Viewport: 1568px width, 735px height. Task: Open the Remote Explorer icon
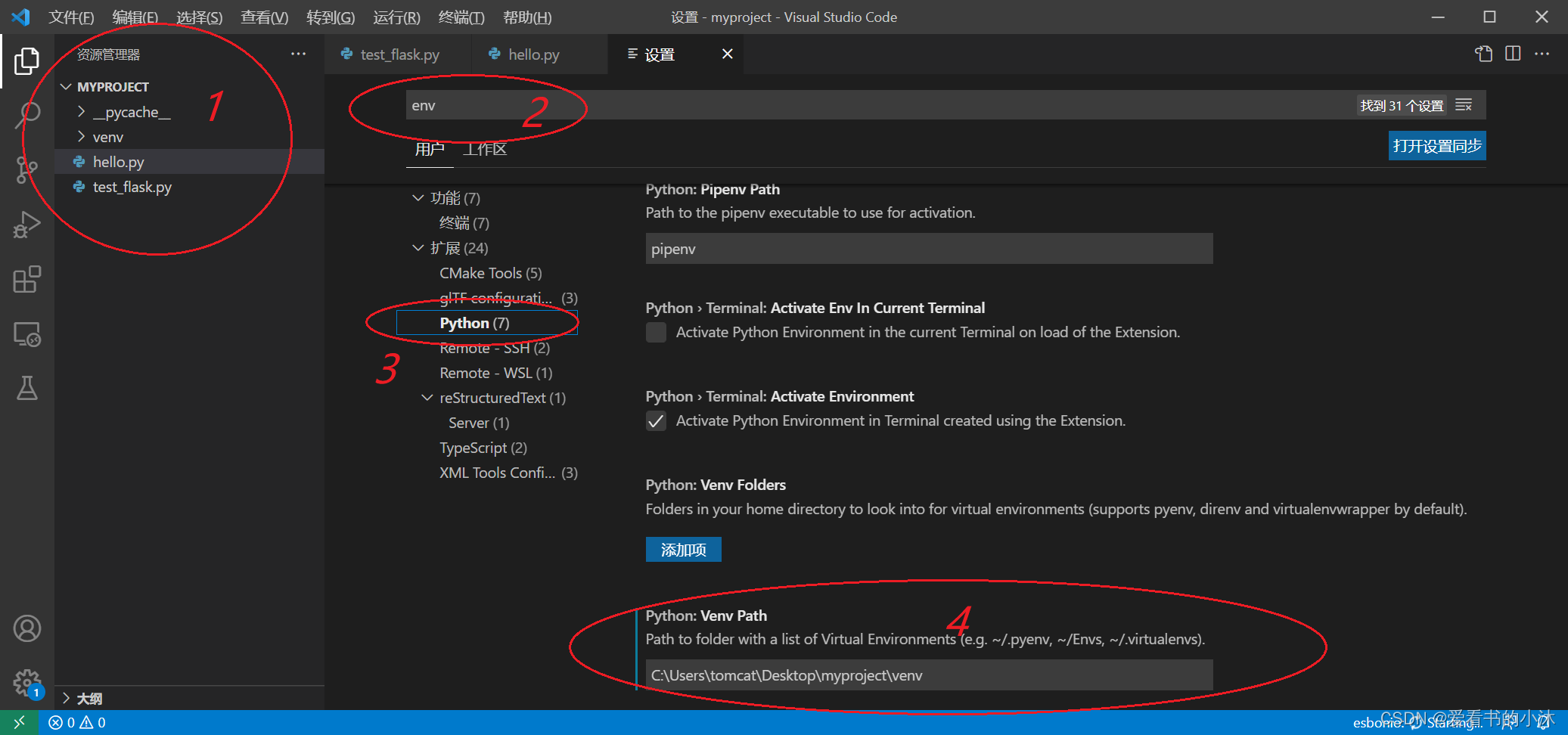pos(27,333)
